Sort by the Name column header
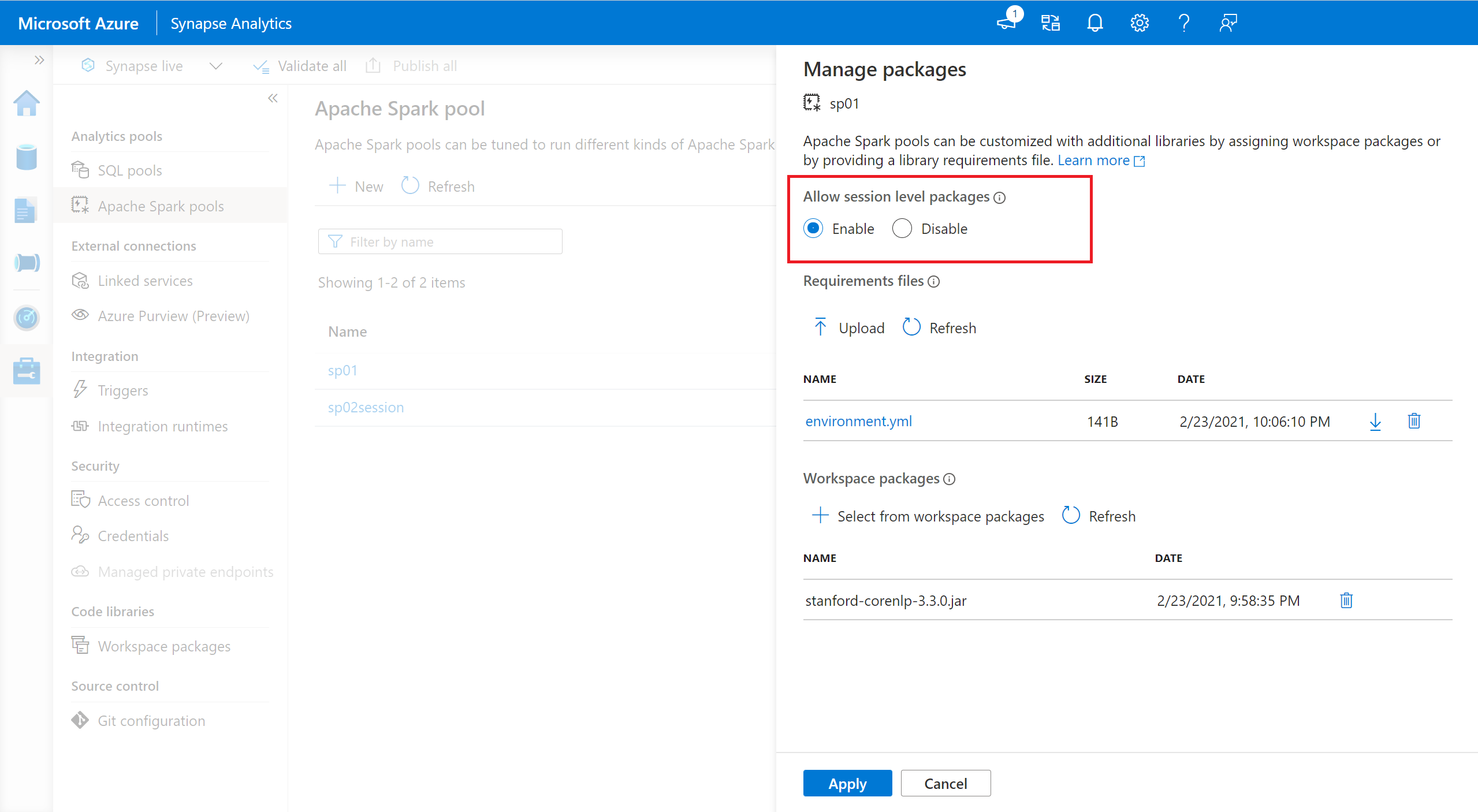 348,331
